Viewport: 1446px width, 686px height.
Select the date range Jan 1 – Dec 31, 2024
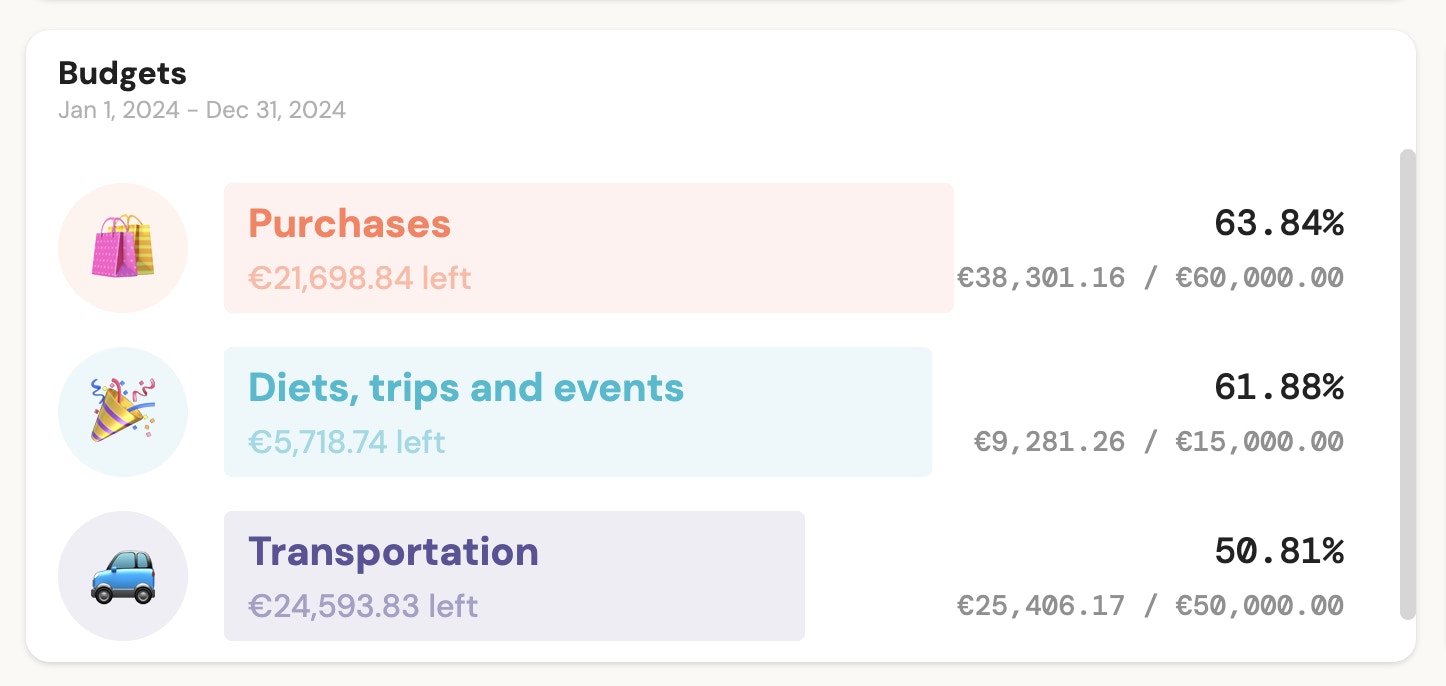point(201,110)
